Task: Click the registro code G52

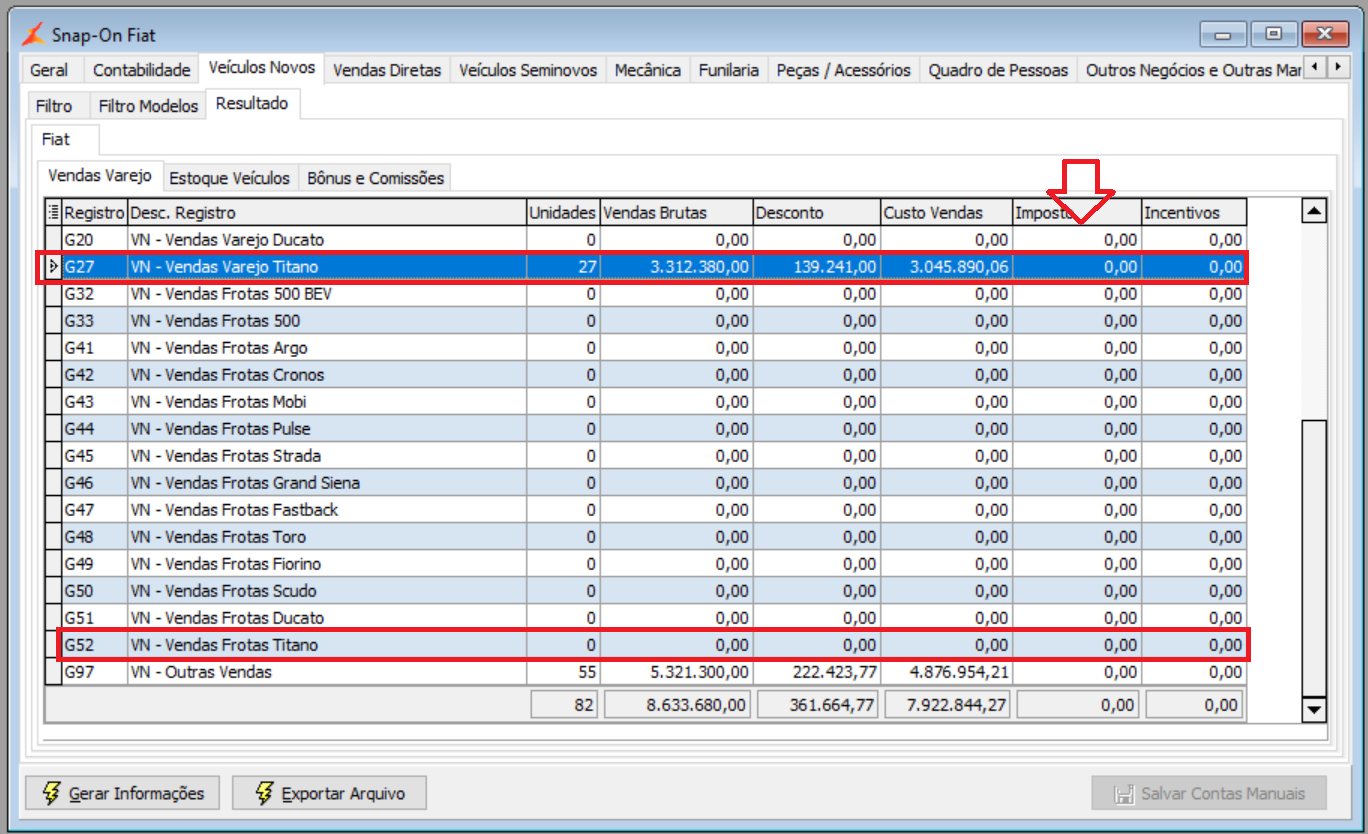Action: point(79,645)
